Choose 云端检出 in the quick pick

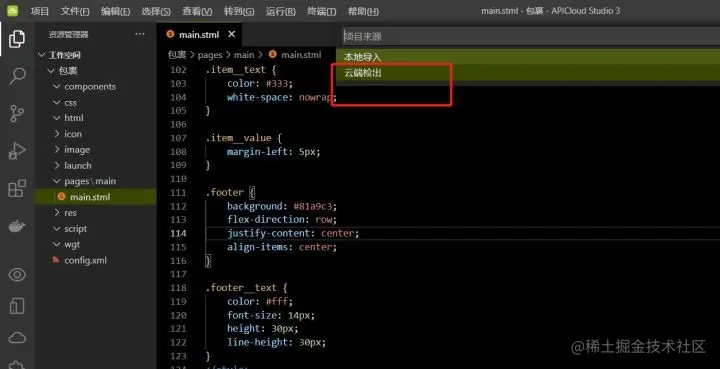click(528, 73)
